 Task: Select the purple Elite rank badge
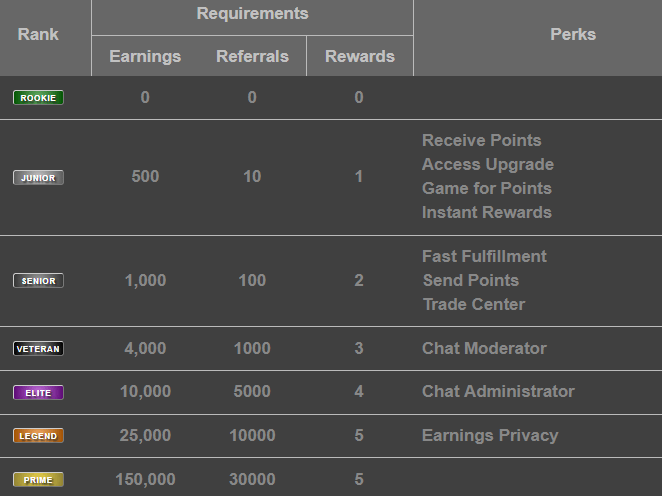pyautogui.click(x=38, y=393)
